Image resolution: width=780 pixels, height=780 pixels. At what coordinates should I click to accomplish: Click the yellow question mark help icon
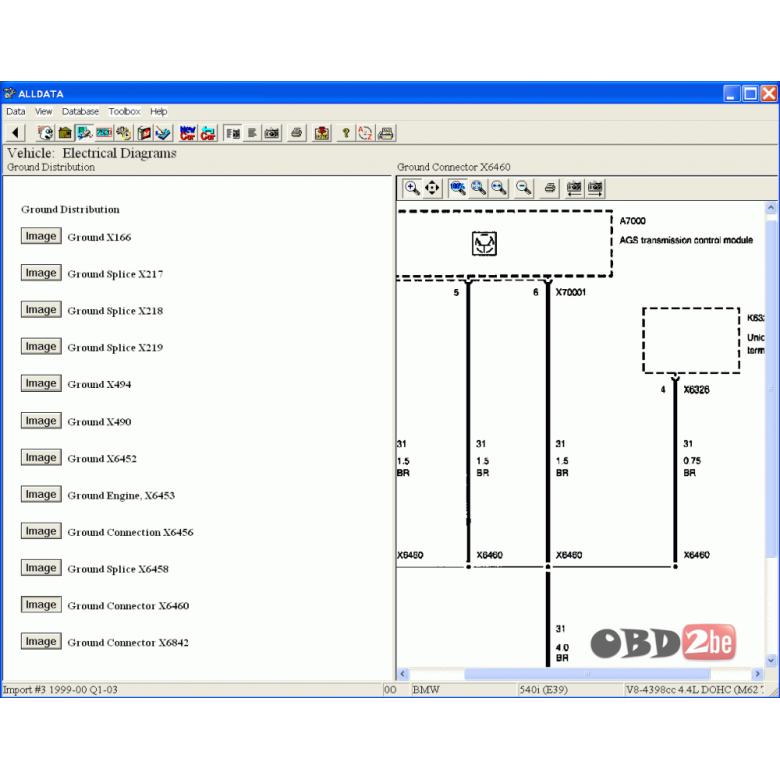346,133
